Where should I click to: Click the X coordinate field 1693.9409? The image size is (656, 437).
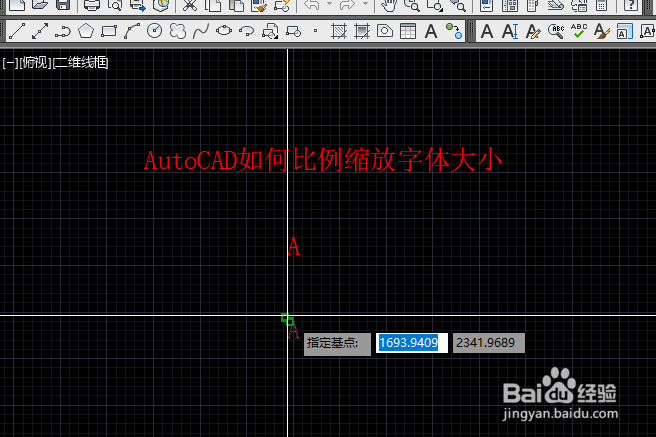coord(412,343)
